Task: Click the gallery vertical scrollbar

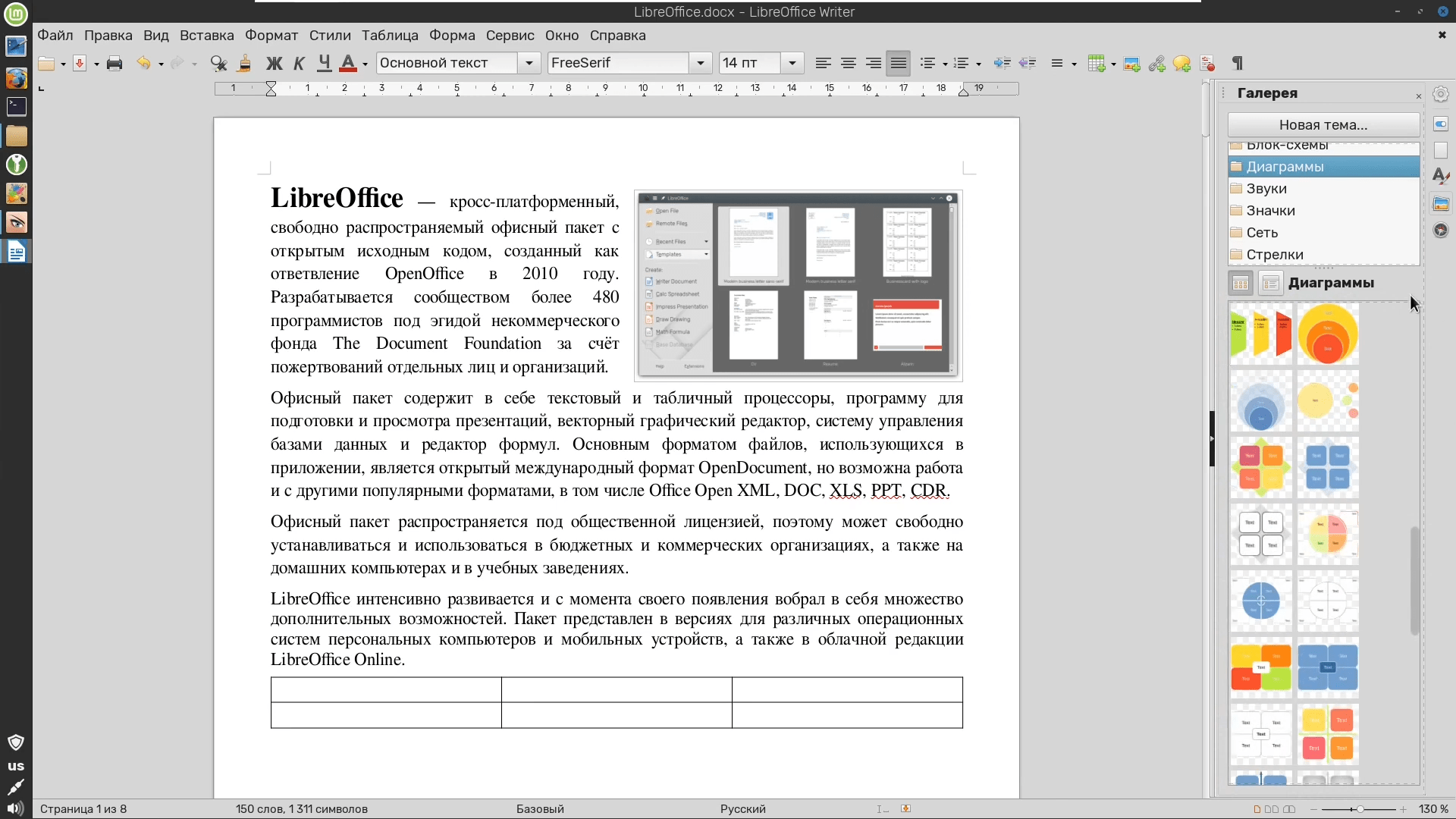Action: point(1414,581)
